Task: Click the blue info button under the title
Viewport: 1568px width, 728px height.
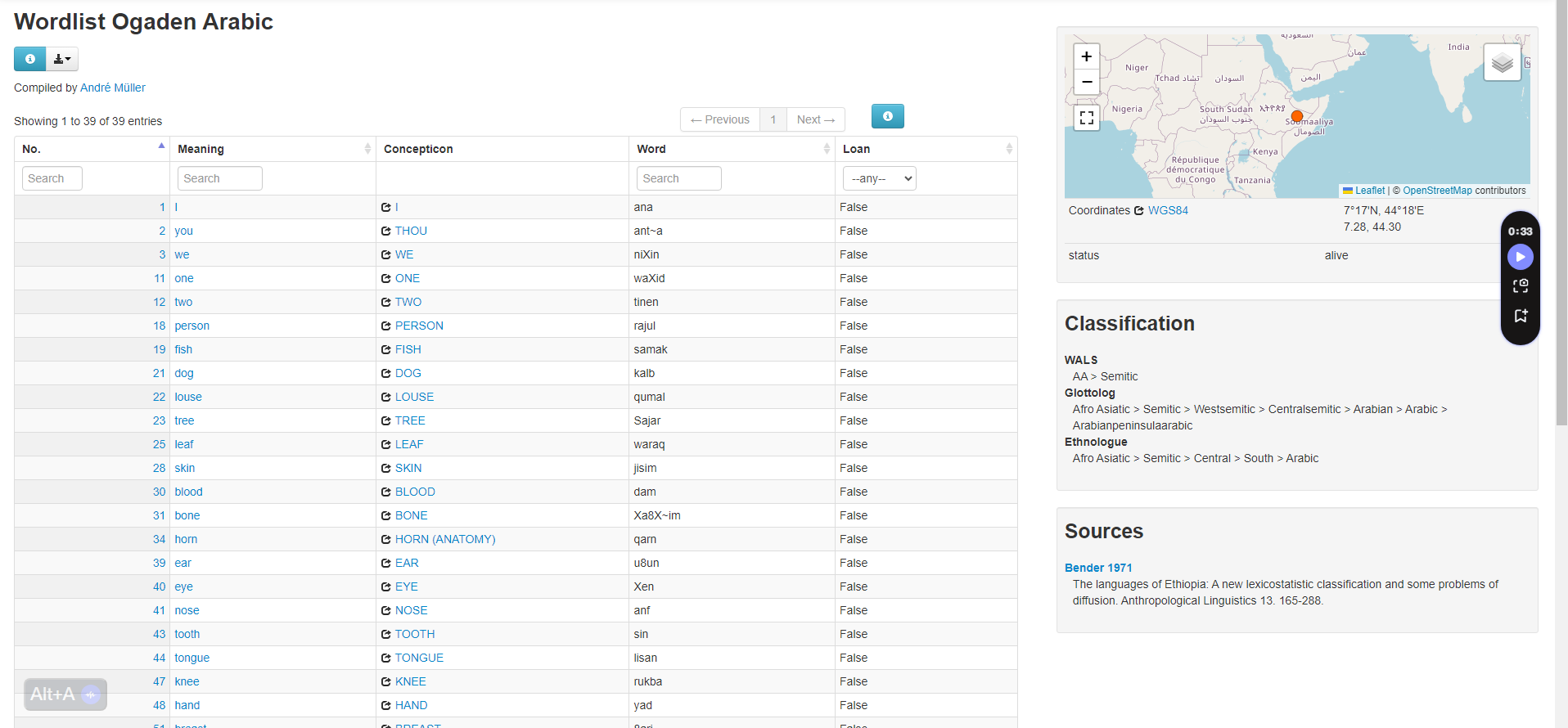Action: (29, 59)
